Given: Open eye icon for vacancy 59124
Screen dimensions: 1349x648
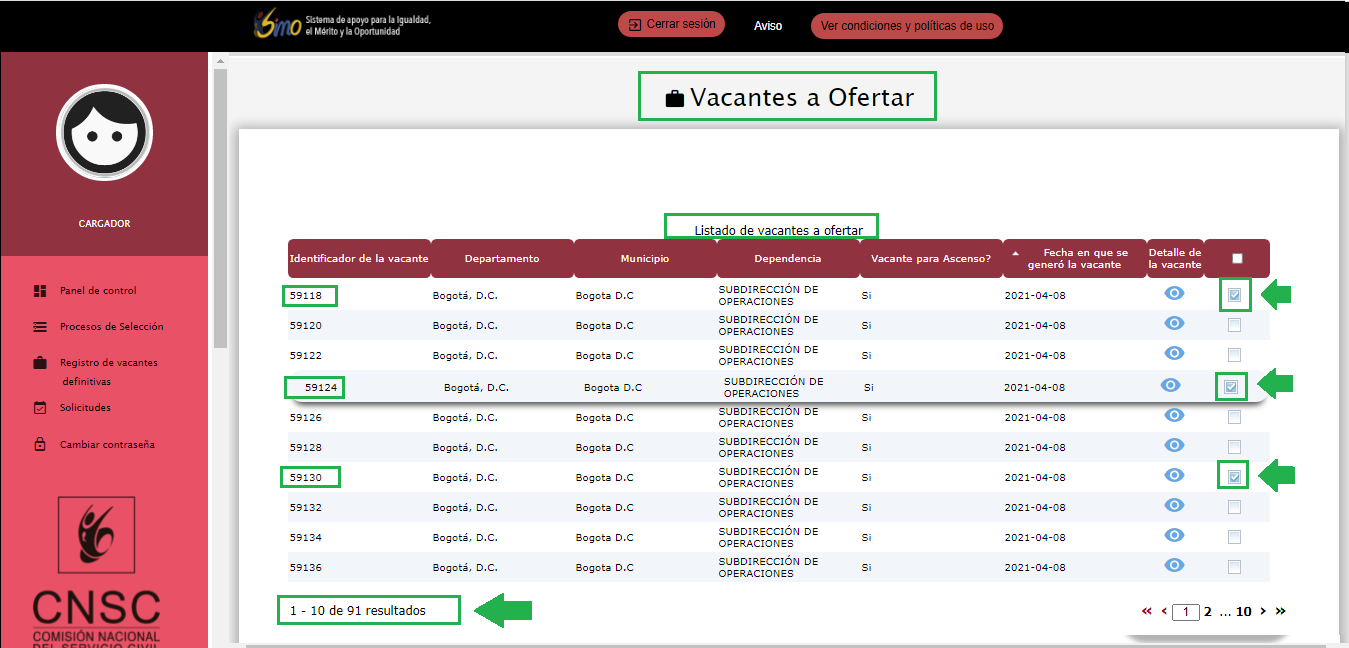Looking at the screenshot, I should (1170, 386).
